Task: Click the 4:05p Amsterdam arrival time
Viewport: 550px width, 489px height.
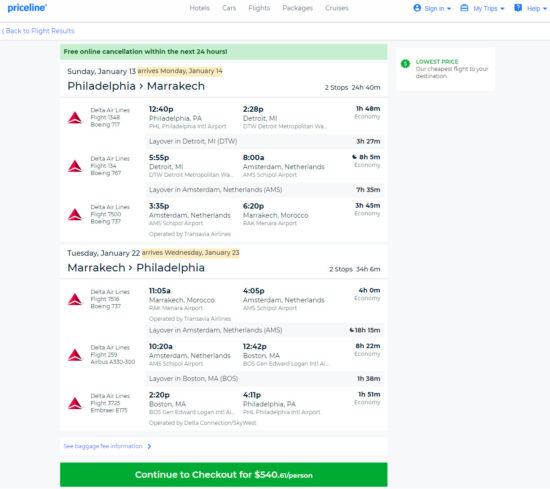Action: (x=254, y=291)
